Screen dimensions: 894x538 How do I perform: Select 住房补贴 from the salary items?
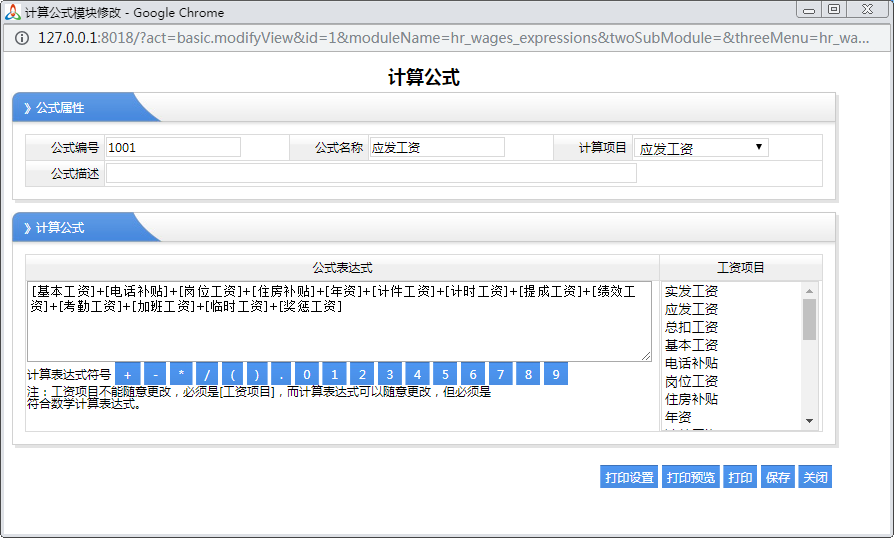click(691, 399)
